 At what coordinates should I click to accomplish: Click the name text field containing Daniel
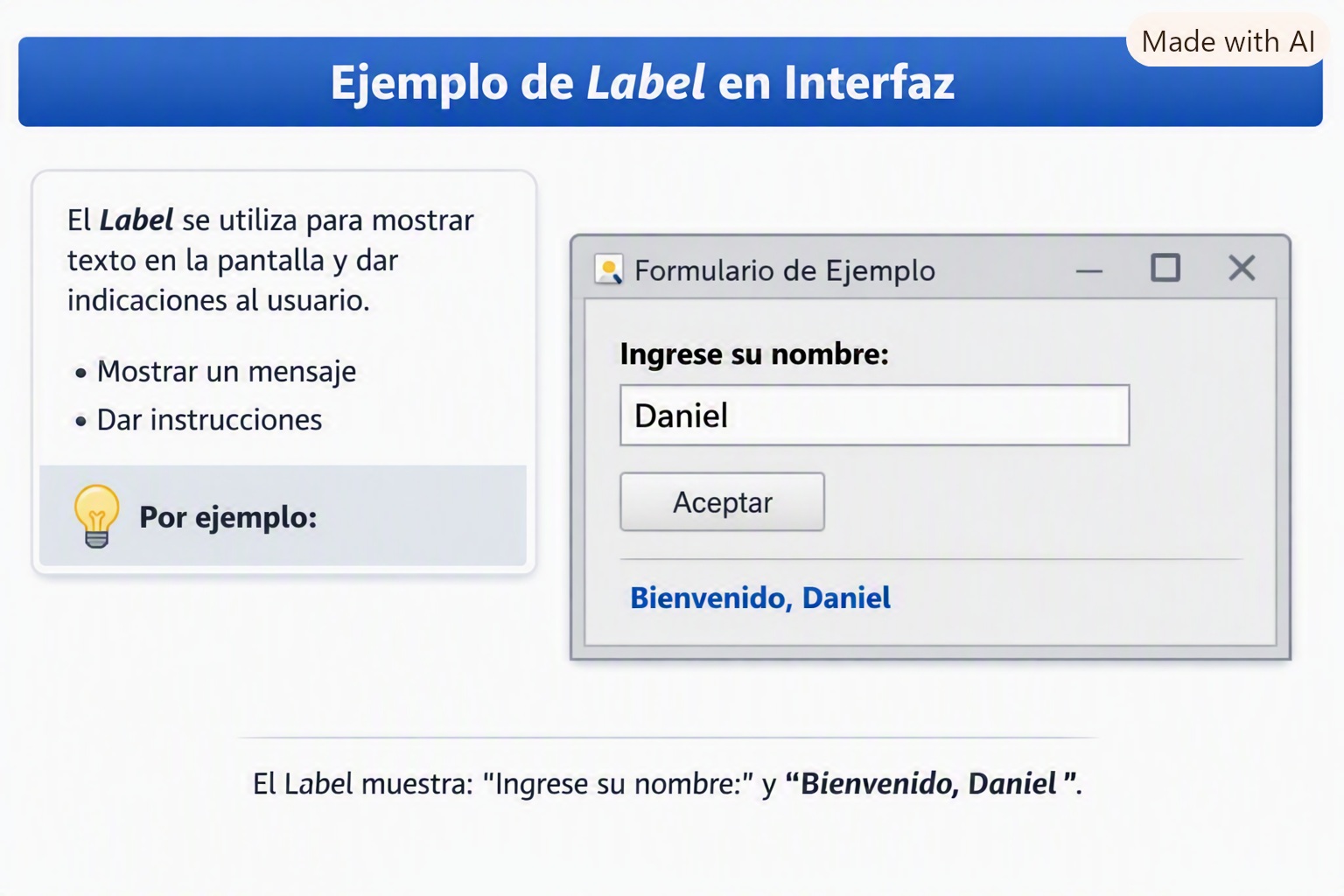pyautogui.click(x=874, y=415)
